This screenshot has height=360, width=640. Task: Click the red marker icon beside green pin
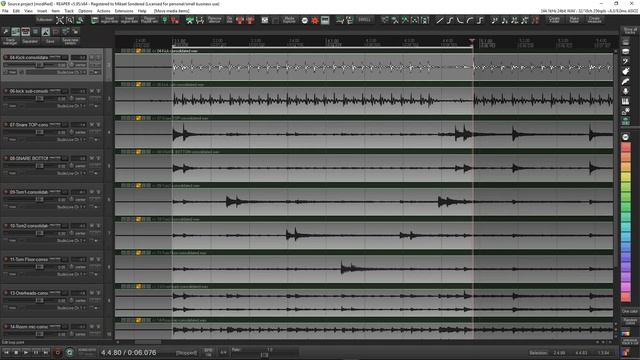[175, 20]
